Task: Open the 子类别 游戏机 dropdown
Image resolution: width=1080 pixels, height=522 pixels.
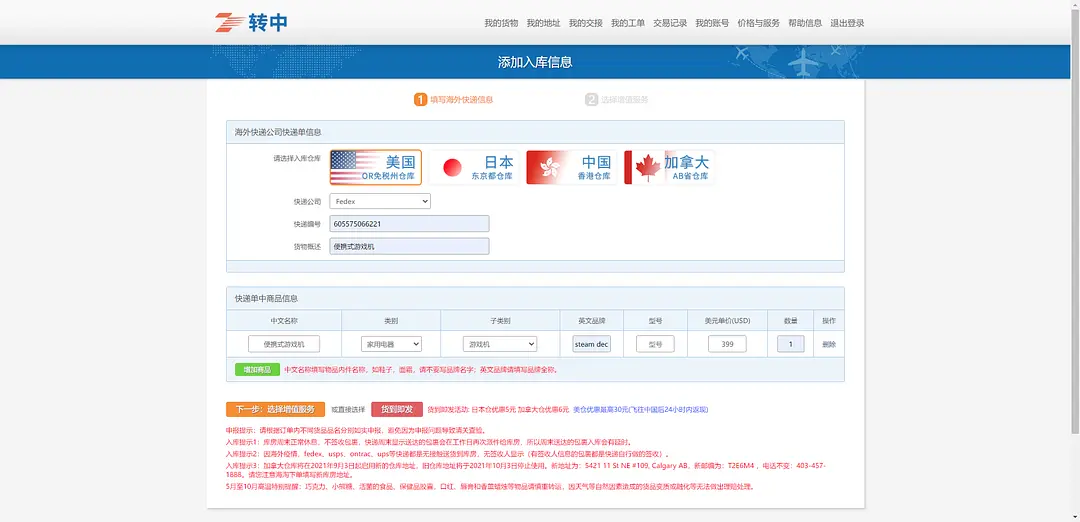Action: pos(499,344)
